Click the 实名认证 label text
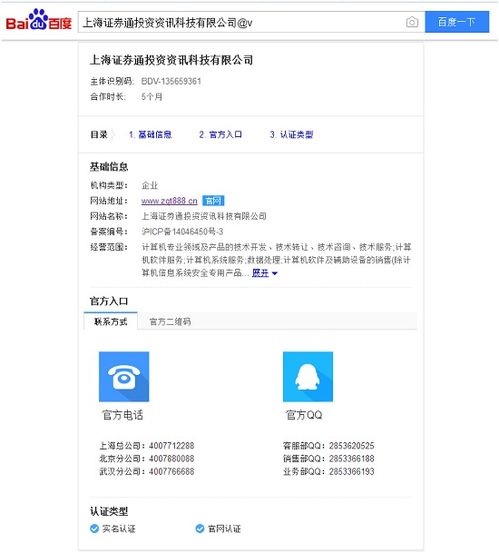 pos(118,528)
